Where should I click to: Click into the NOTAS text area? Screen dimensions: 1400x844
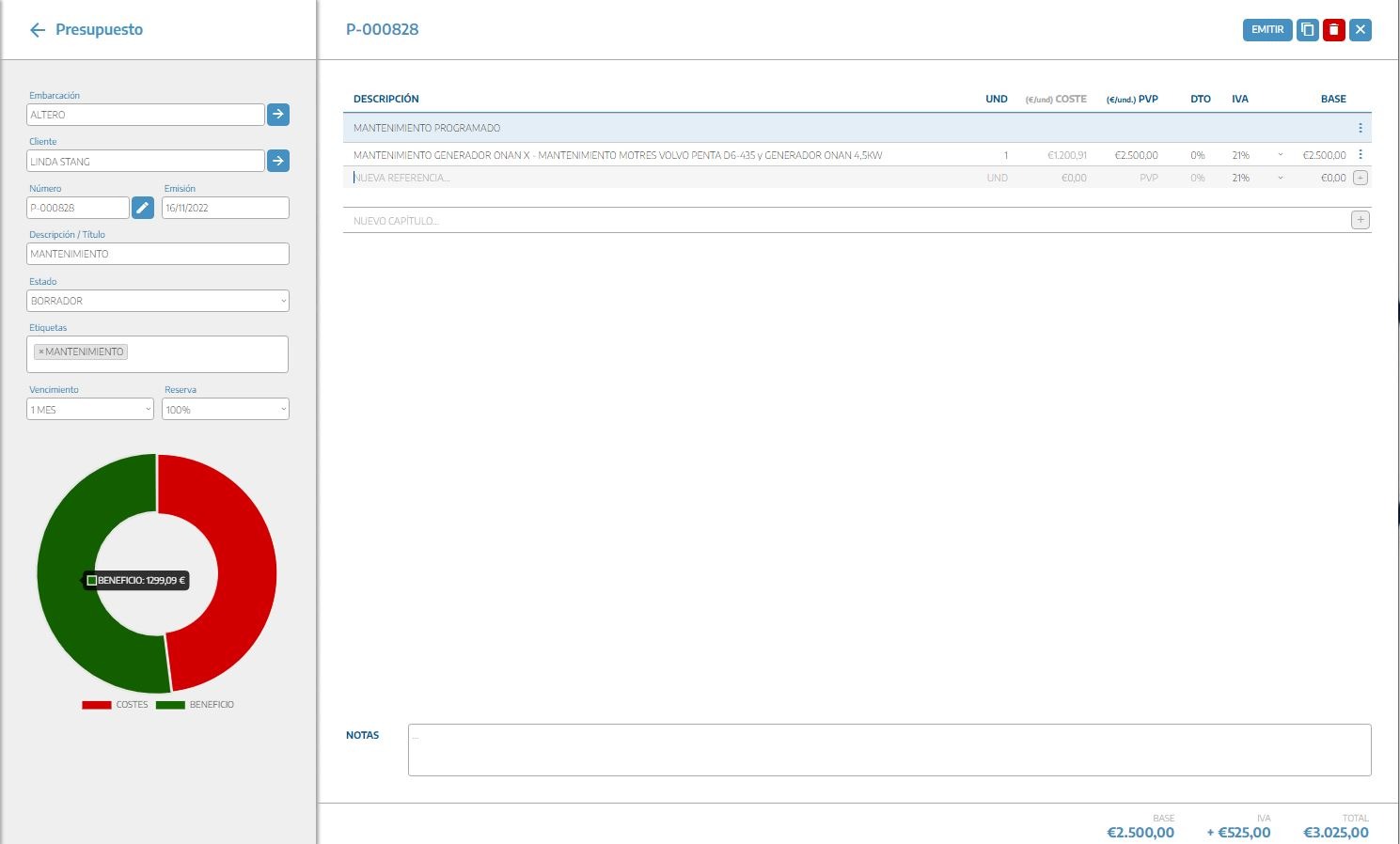click(x=889, y=750)
